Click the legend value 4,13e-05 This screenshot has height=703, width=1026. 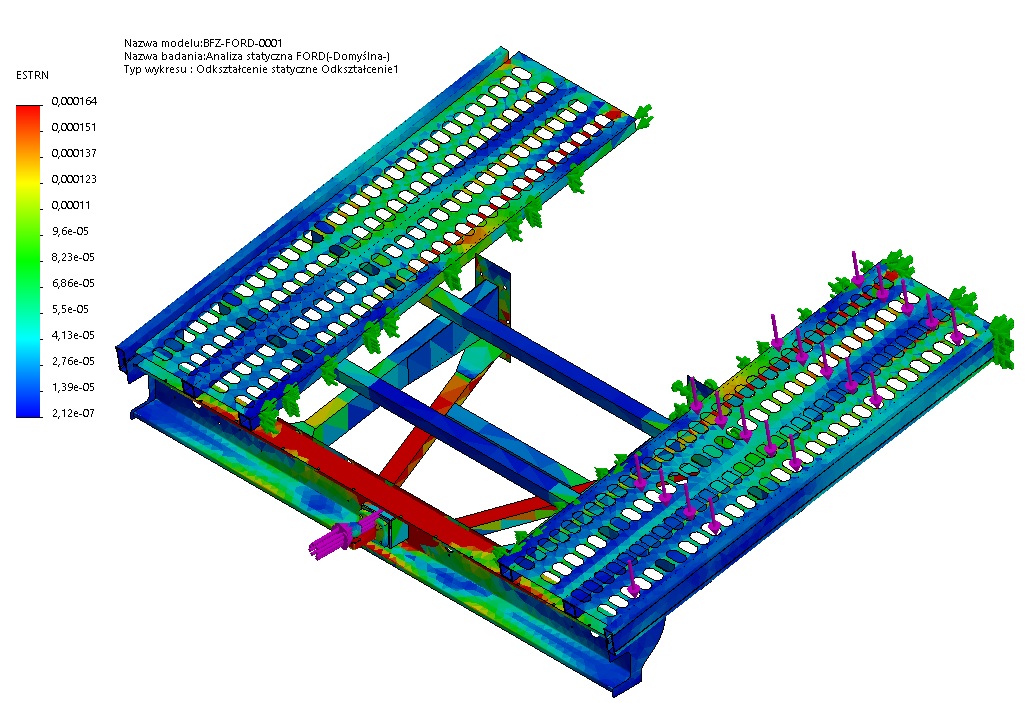click(x=73, y=335)
